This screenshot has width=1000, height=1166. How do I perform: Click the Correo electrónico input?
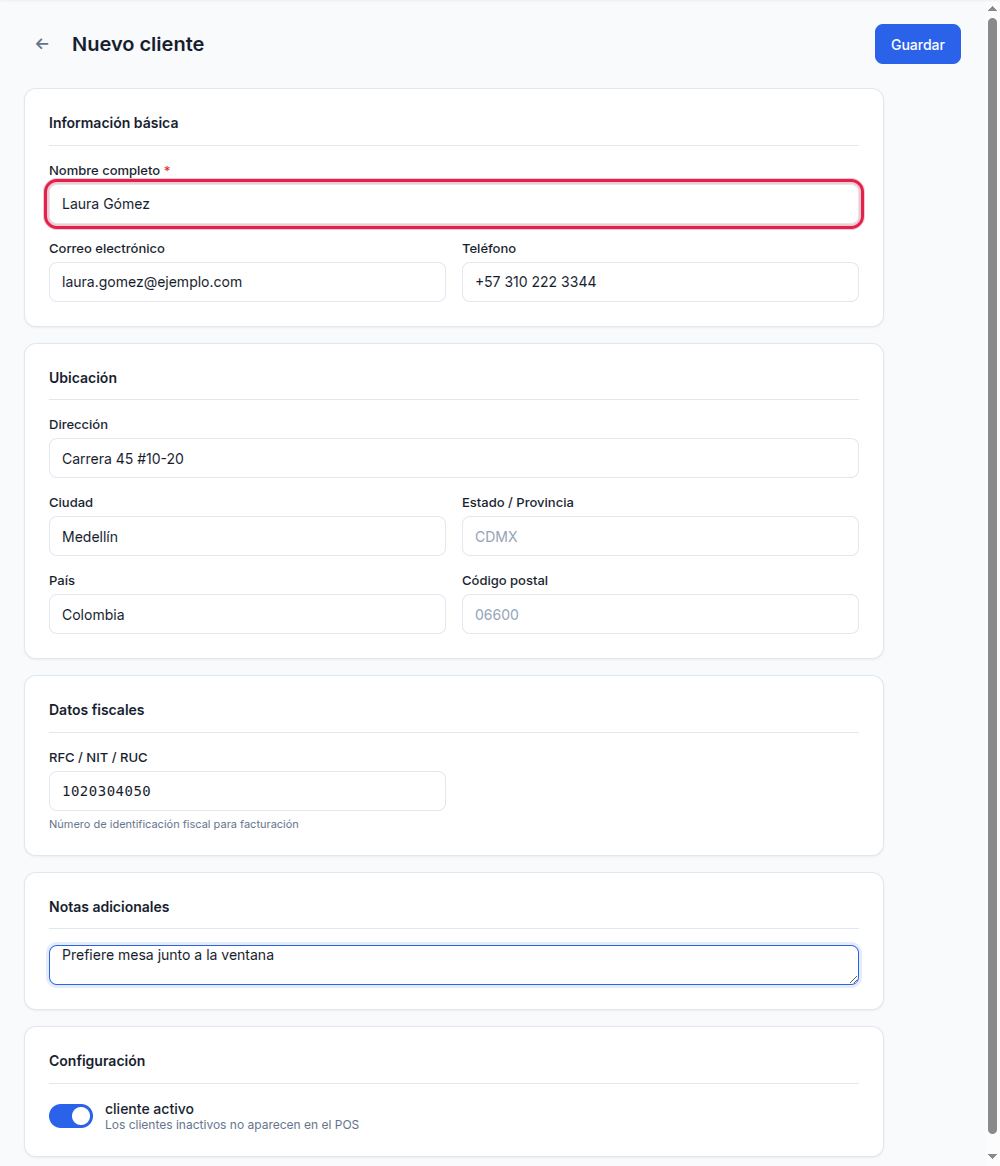(x=247, y=282)
